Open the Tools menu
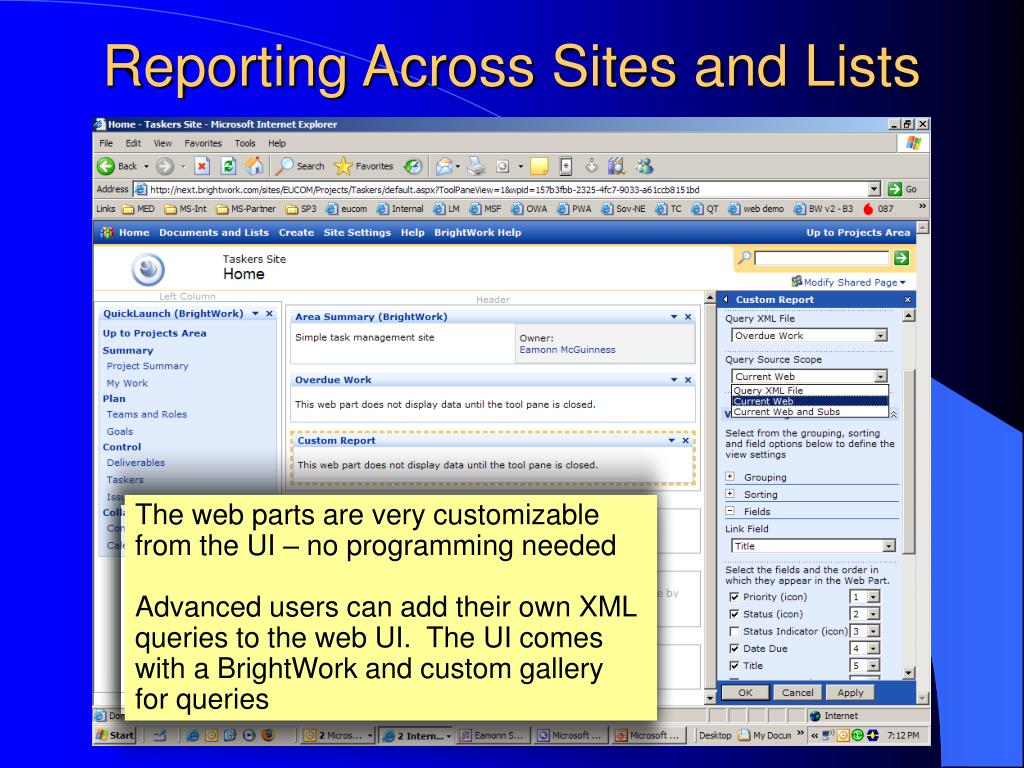The height and width of the screenshot is (768, 1024). 245,143
